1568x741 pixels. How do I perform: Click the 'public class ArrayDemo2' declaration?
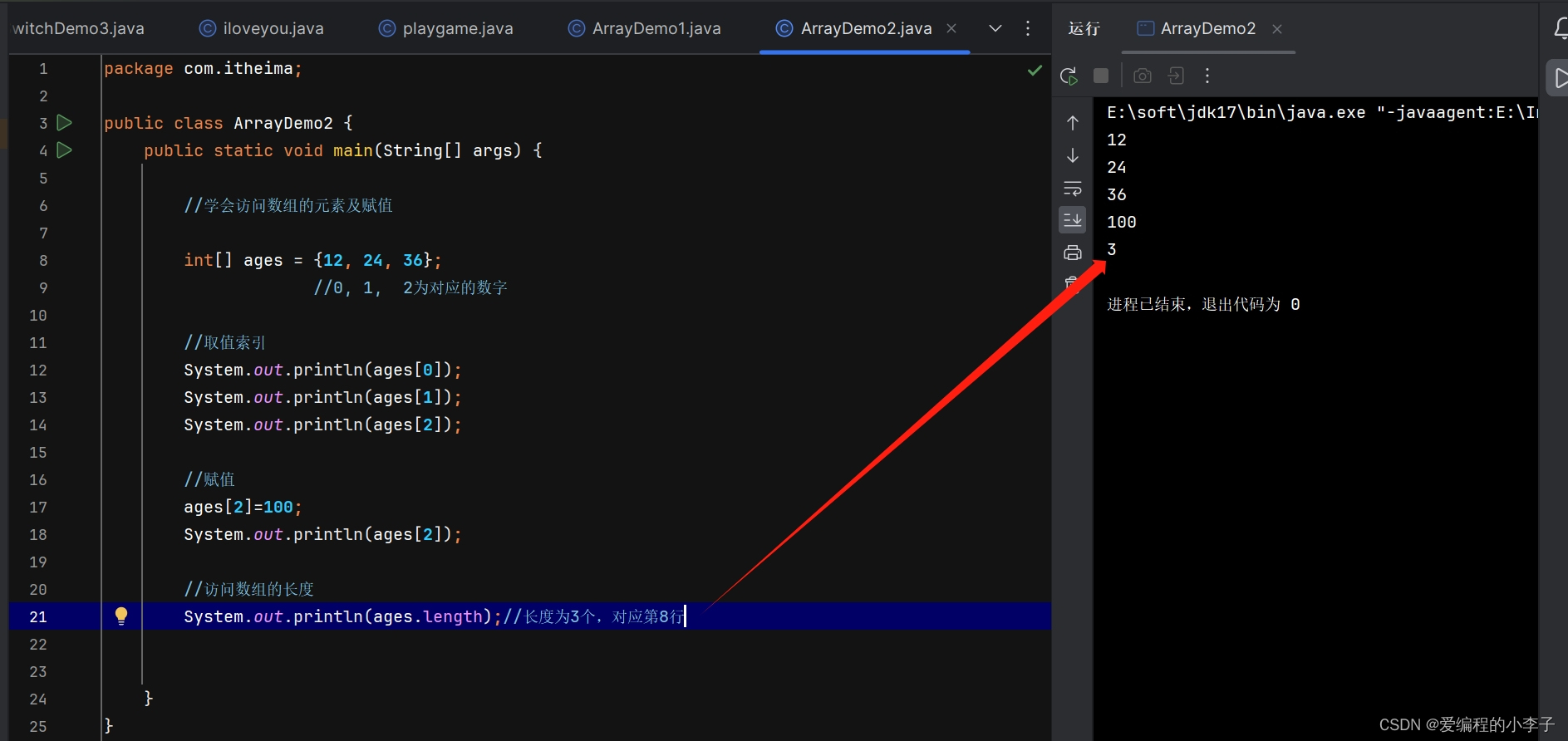point(229,123)
